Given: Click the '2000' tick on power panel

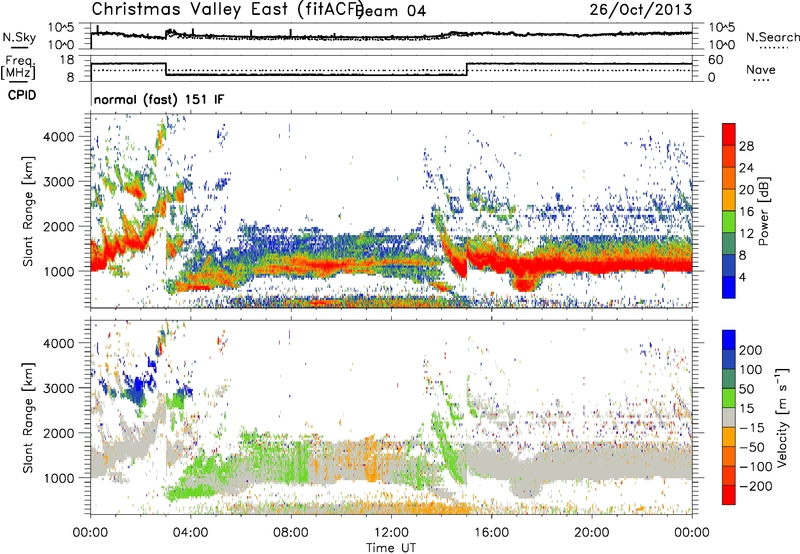Looking at the screenshot, I should (59, 226).
